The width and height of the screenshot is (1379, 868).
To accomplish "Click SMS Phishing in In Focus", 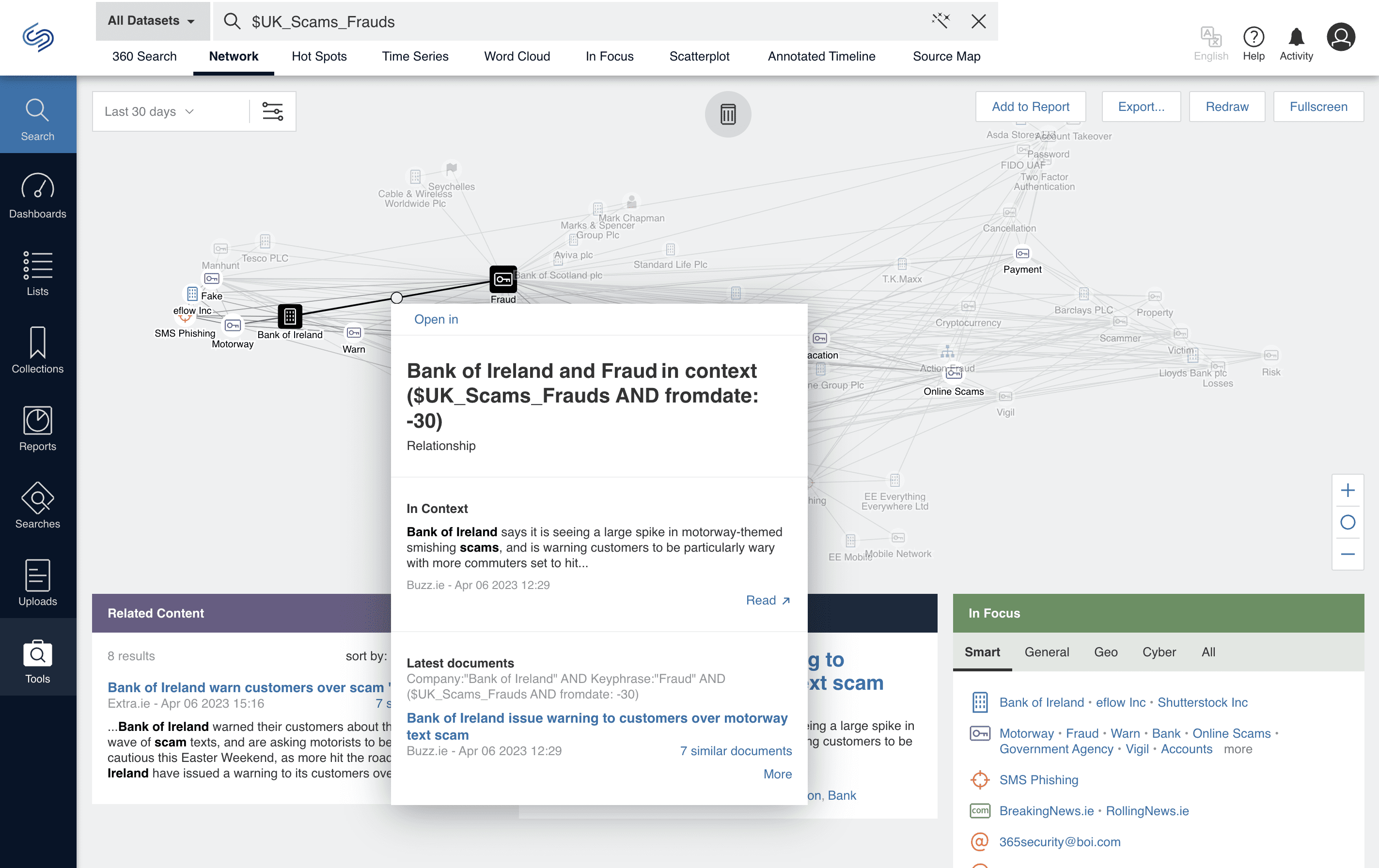I will point(1038,780).
